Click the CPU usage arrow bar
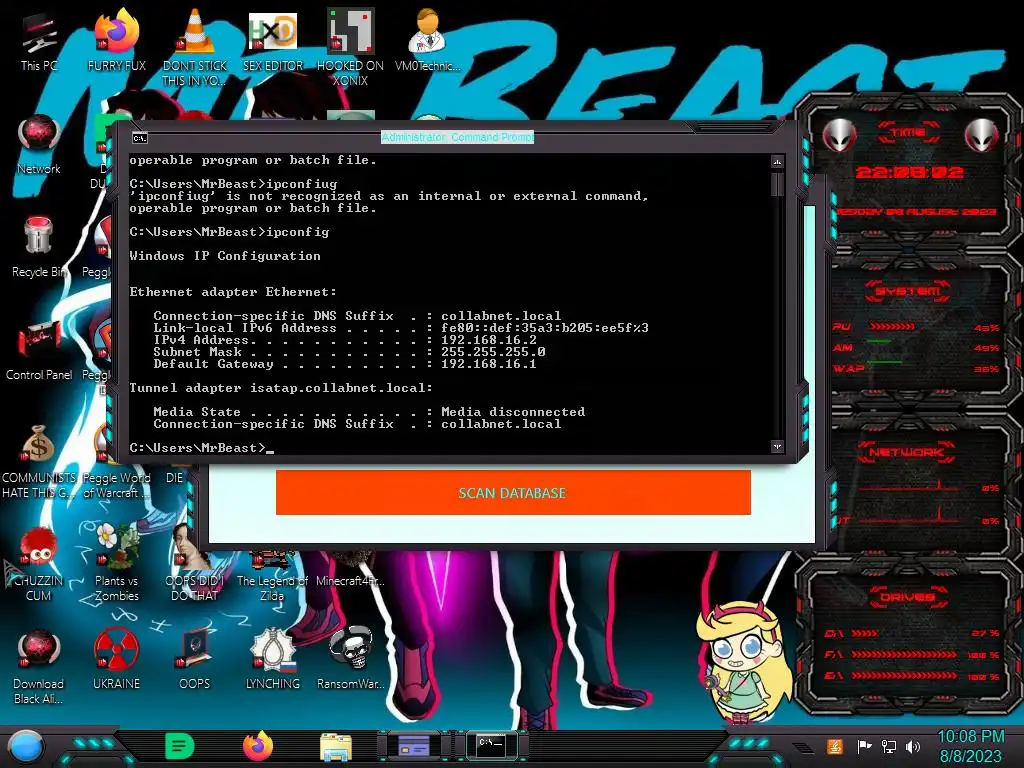The width and height of the screenshot is (1024, 768). pos(891,327)
